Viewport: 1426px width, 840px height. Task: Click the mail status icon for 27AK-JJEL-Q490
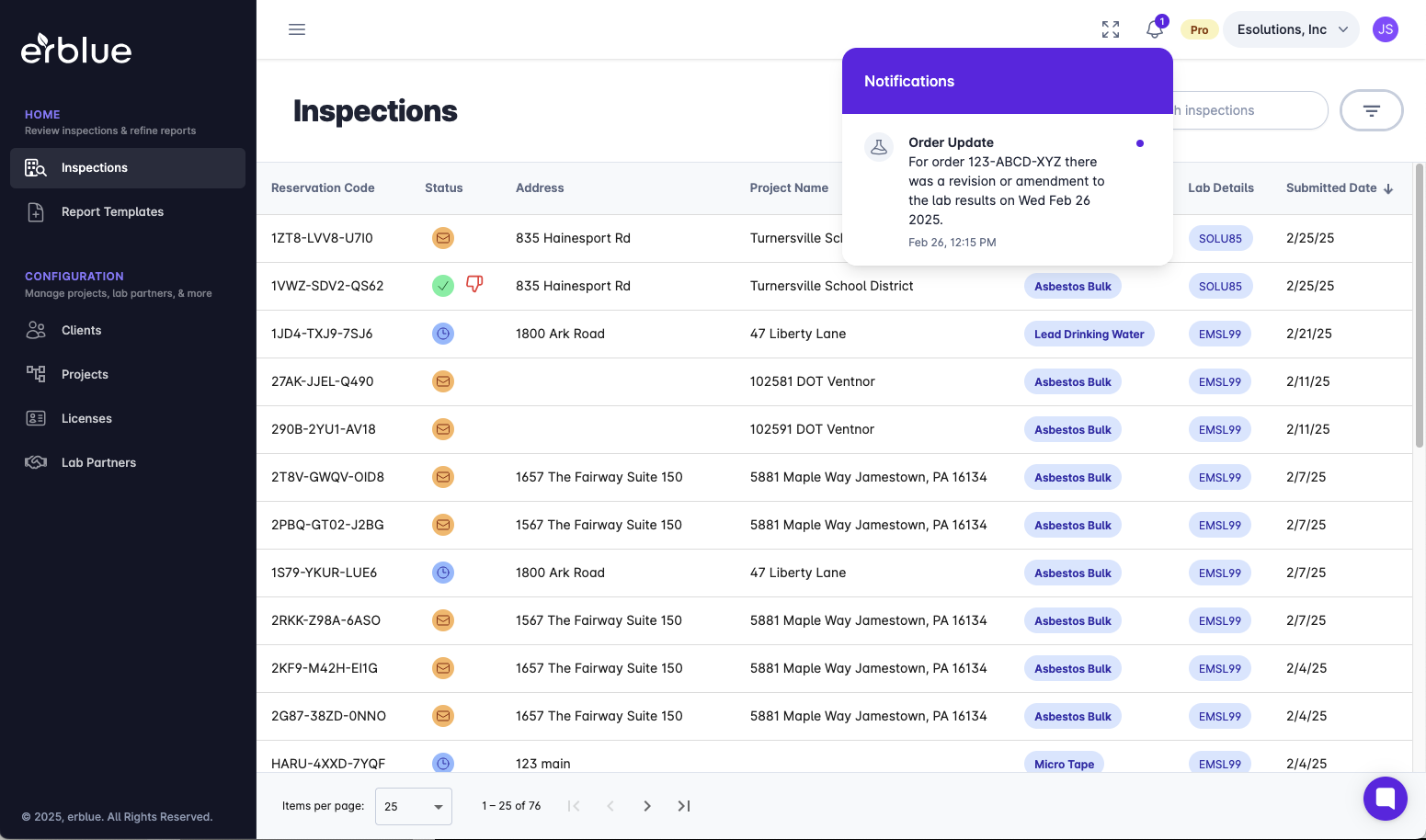click(x=443, y=381)
